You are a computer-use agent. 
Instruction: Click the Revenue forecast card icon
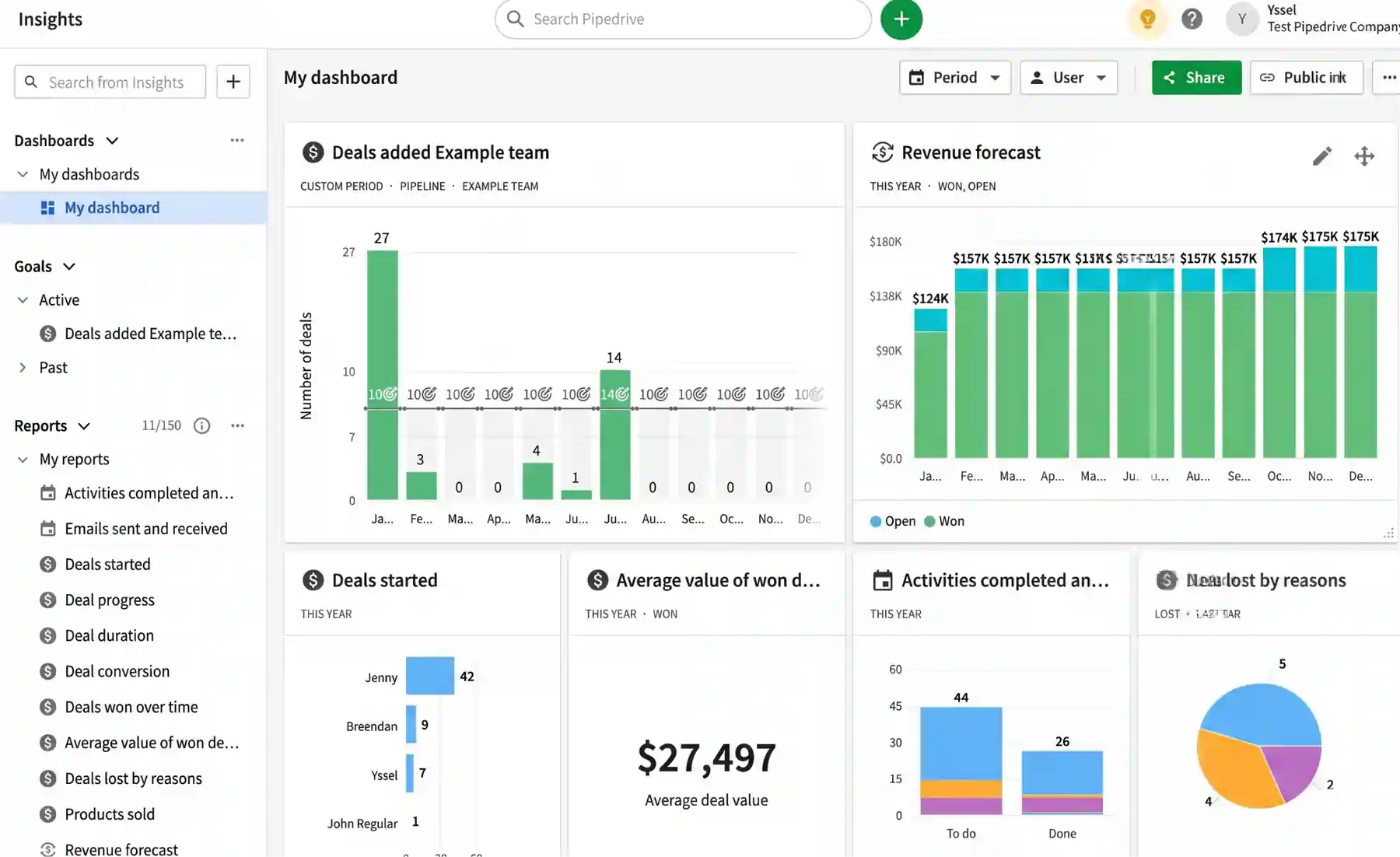pos(882,152)
